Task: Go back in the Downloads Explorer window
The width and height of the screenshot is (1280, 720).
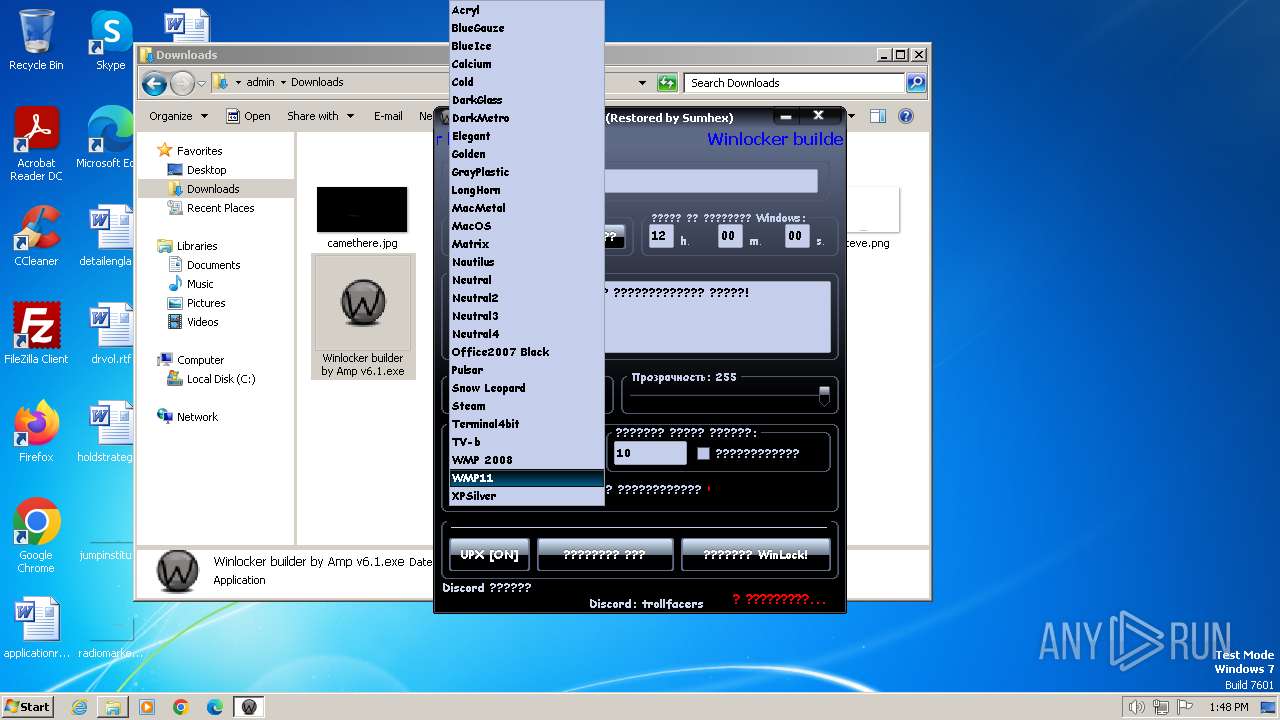Action: tap(154, 83)
